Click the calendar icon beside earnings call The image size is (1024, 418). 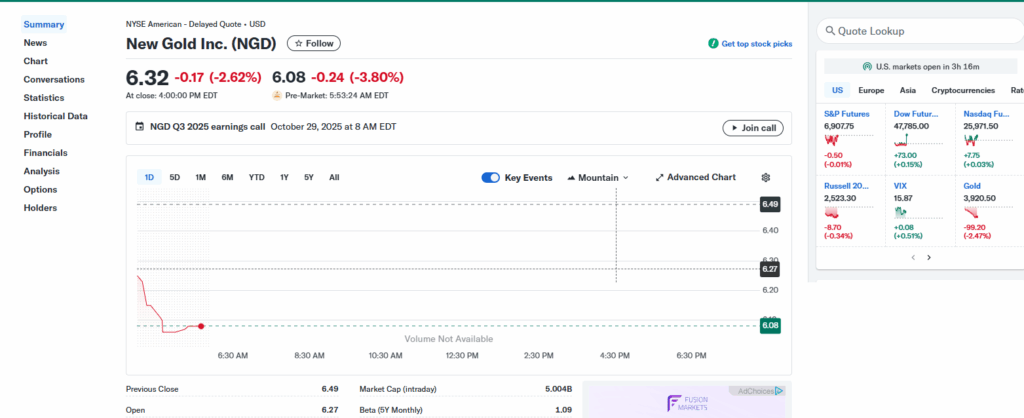point(139,127)
